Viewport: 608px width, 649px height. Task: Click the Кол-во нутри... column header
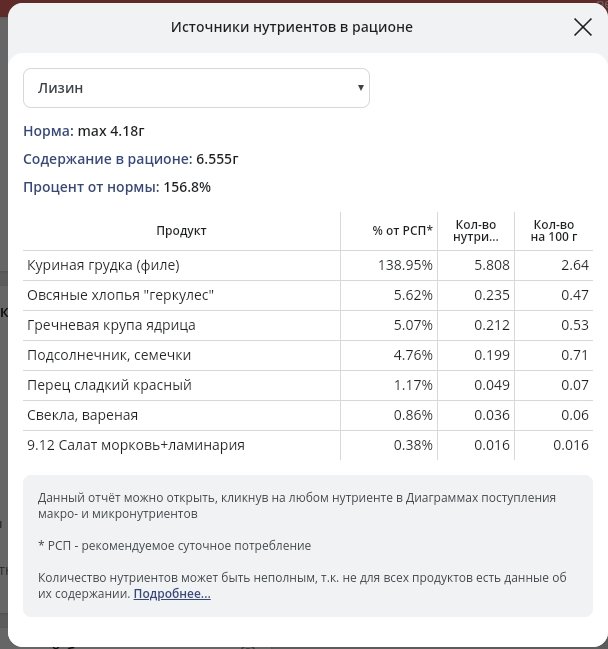pos(477,231)
